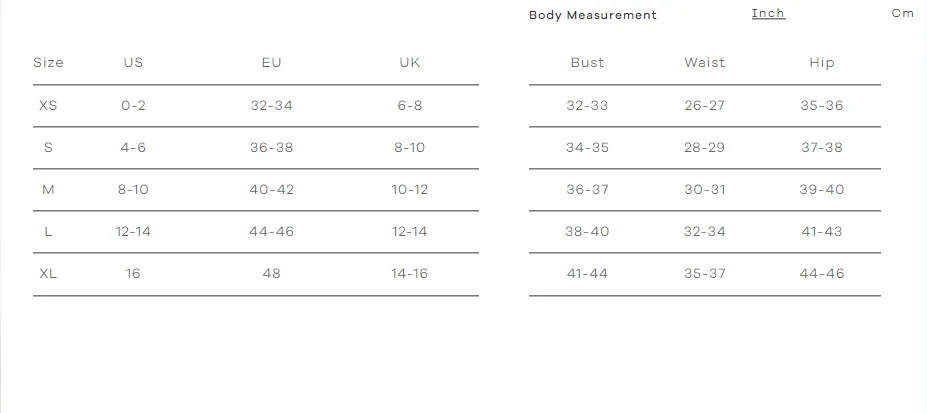This screenshot has width=927, height=413.
Task: Click the Waist column header
Action: [705, 62]
